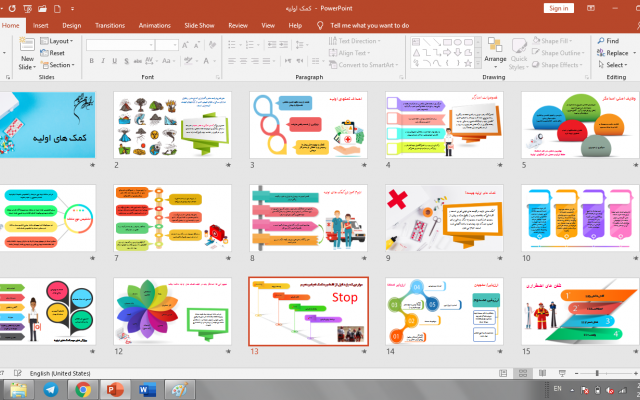
Task: Click the New Slide button
Action: click(x=27, y=54)
